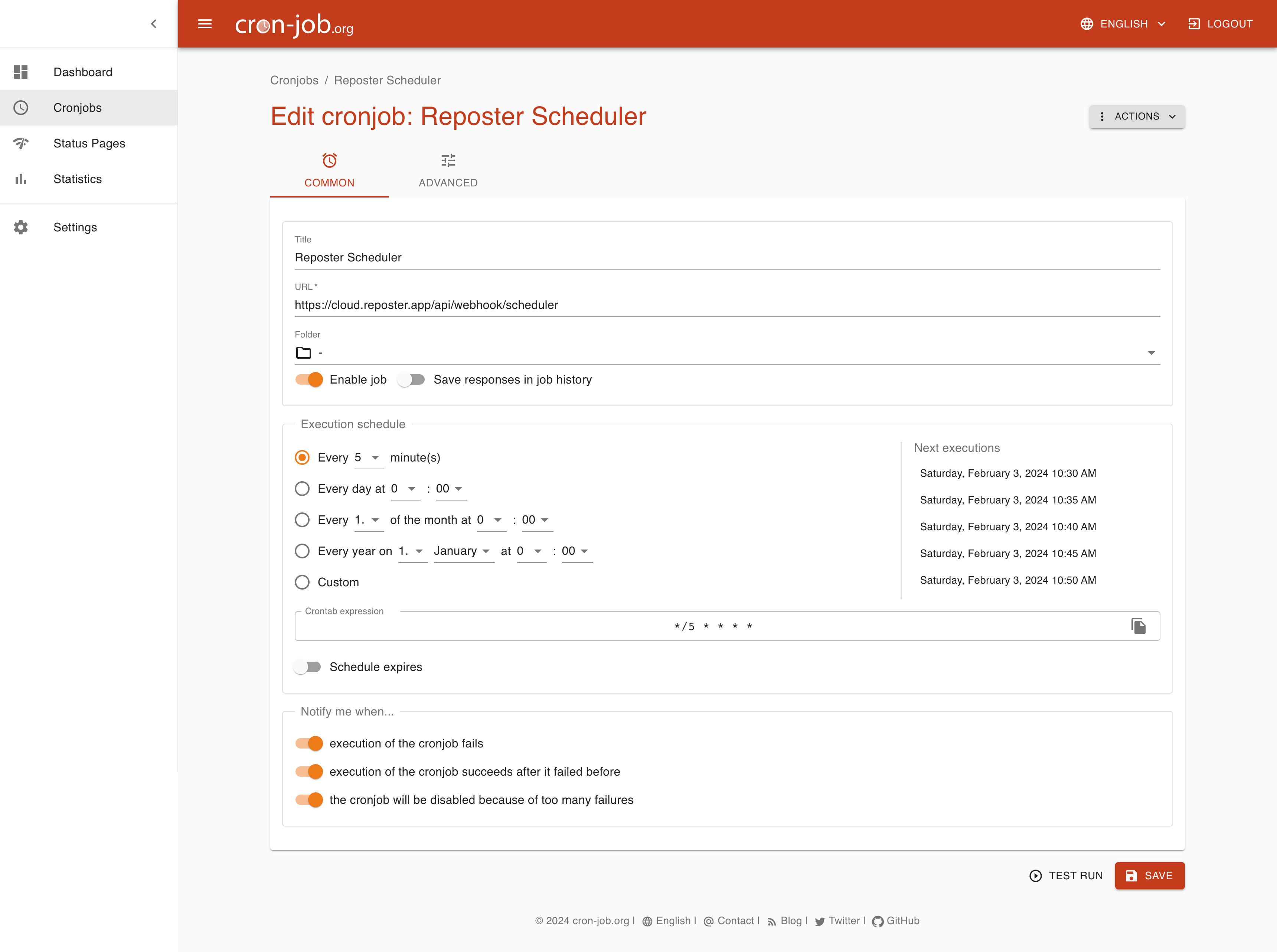Click the Settings gear icon
The width and height of the screenshot is (1277, 952).
pyautogui.click(x=21, y=227)
